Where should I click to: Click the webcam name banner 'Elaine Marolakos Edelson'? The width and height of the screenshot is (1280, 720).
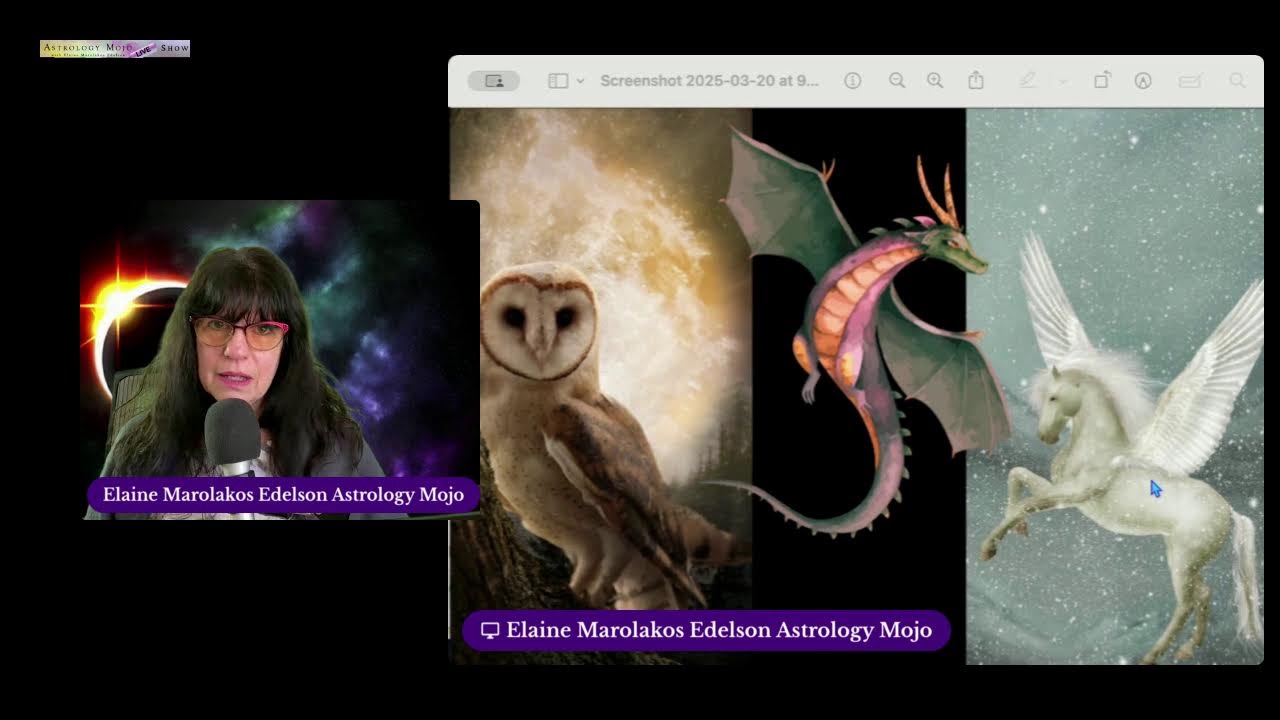(283, 495)
